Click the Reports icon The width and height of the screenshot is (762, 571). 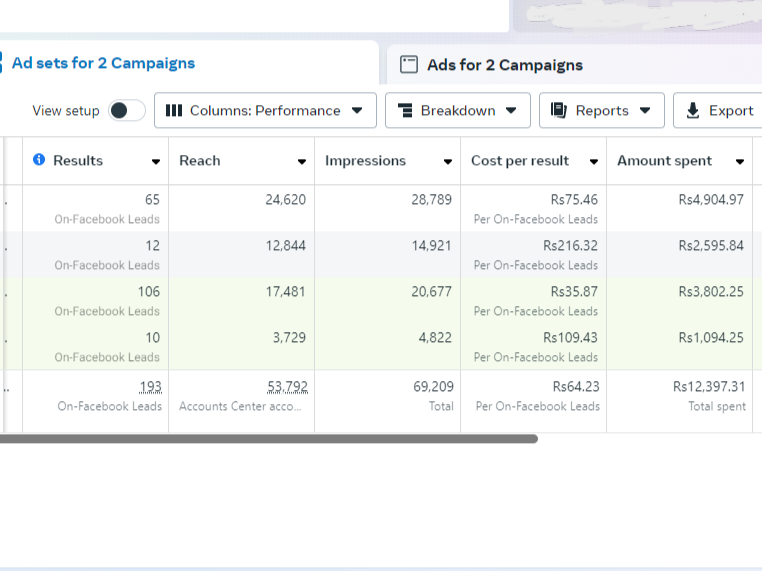click(559, 111)
